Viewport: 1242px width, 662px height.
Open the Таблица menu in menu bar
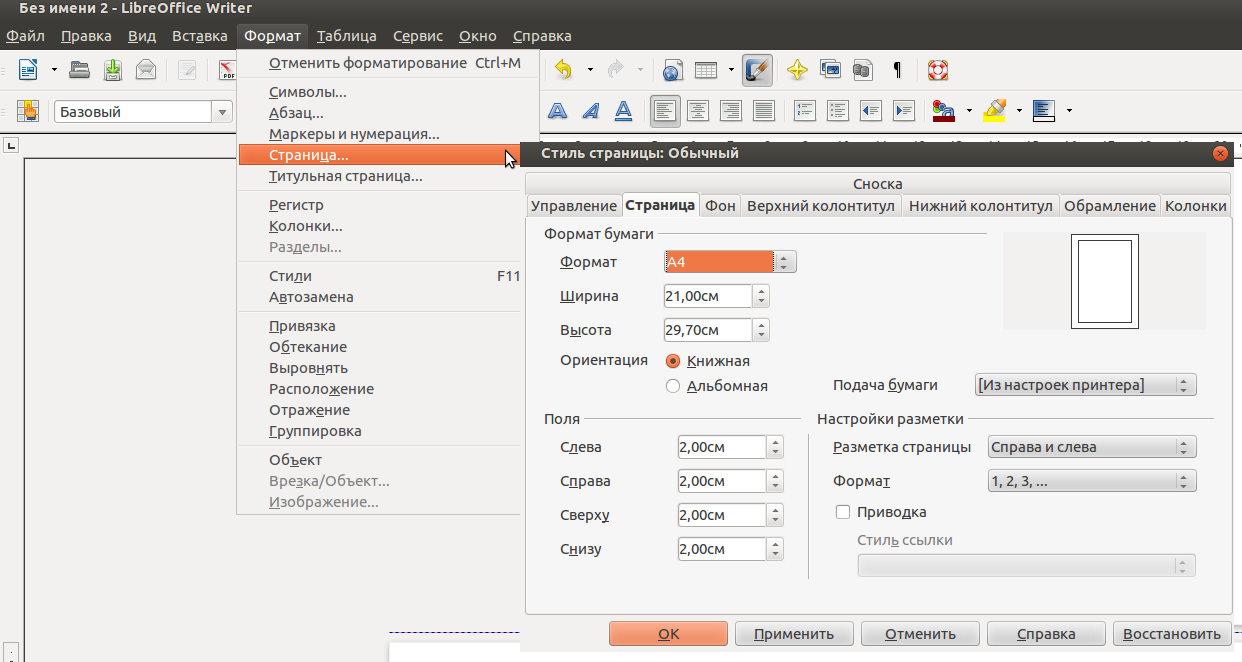[347, 36]
